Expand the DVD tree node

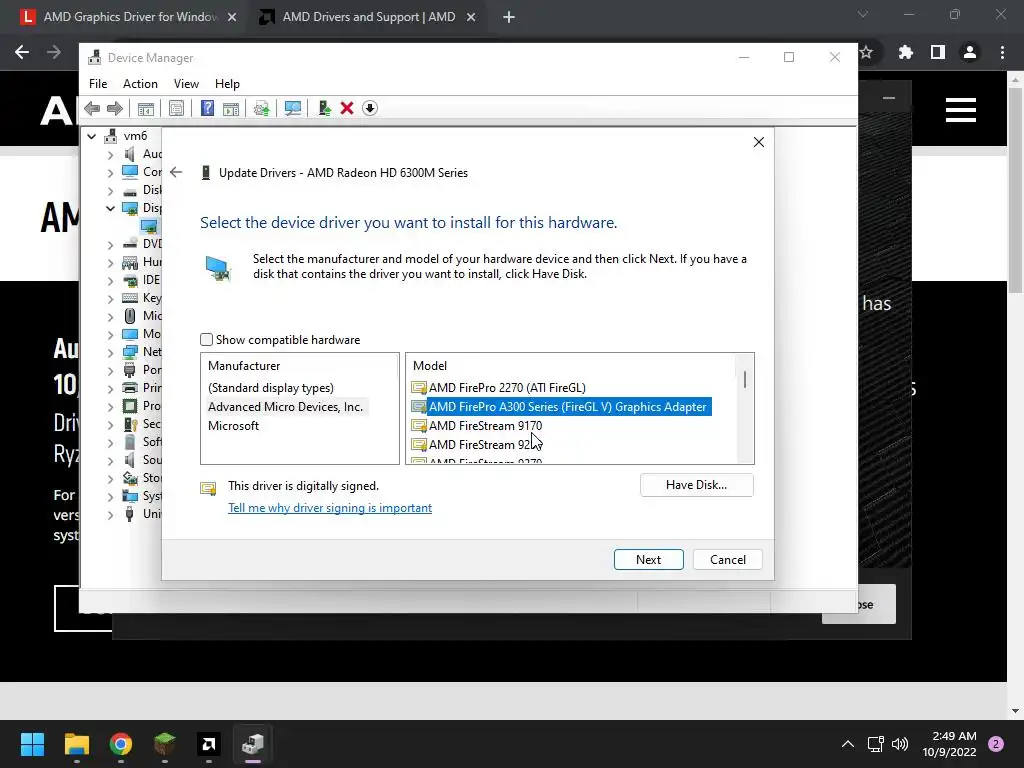point(110,244)
